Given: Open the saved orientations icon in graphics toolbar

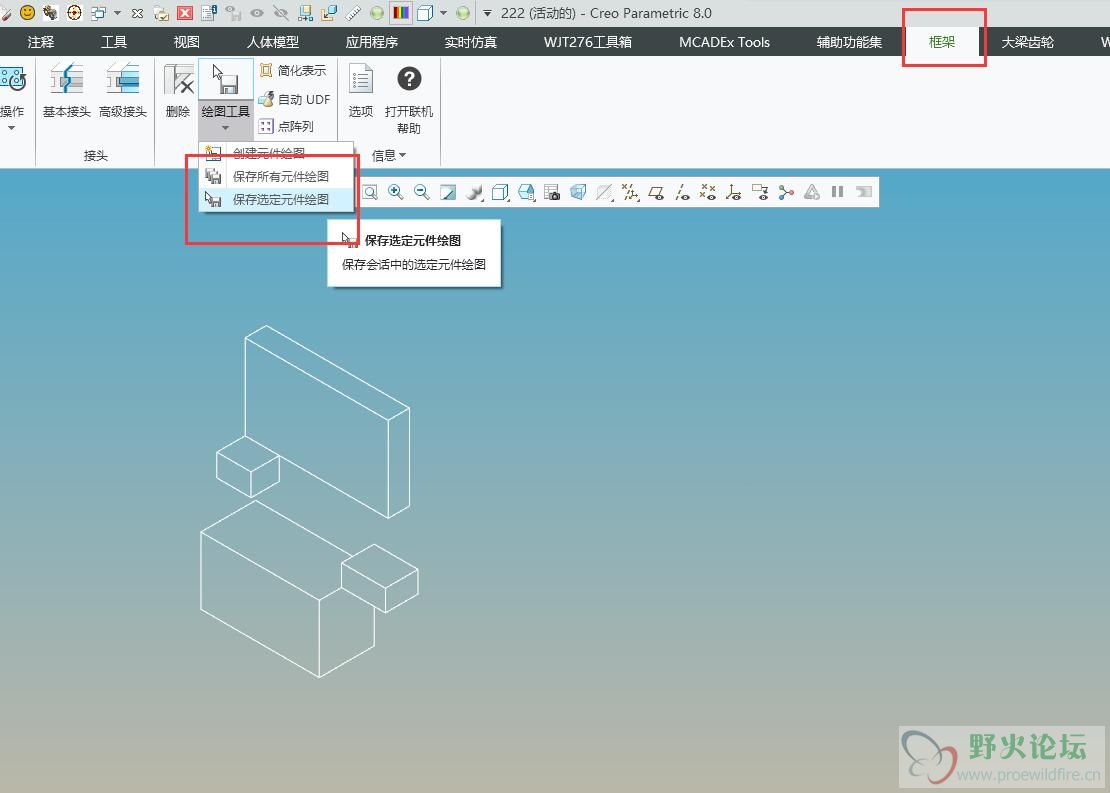Looking at the screenshot, I should (x=526, y=192).
